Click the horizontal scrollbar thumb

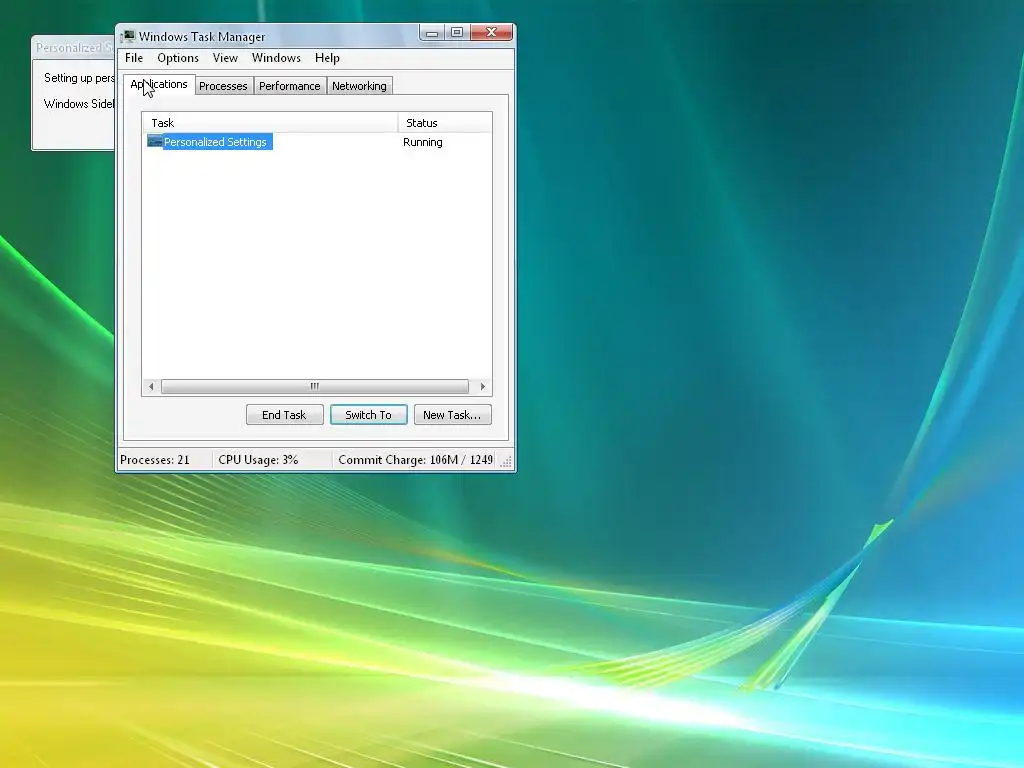[315, 387]
